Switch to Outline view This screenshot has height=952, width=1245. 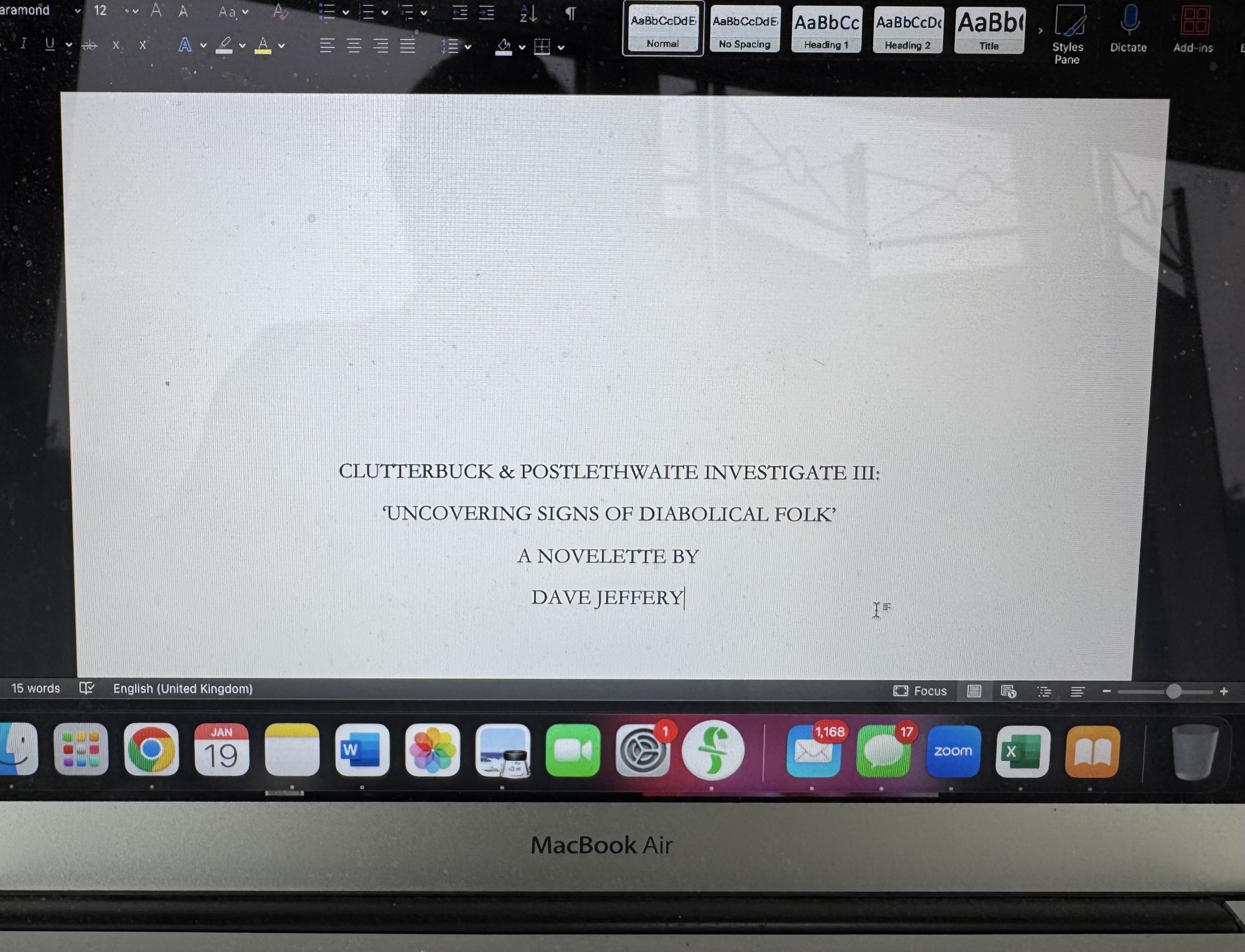1044,691
